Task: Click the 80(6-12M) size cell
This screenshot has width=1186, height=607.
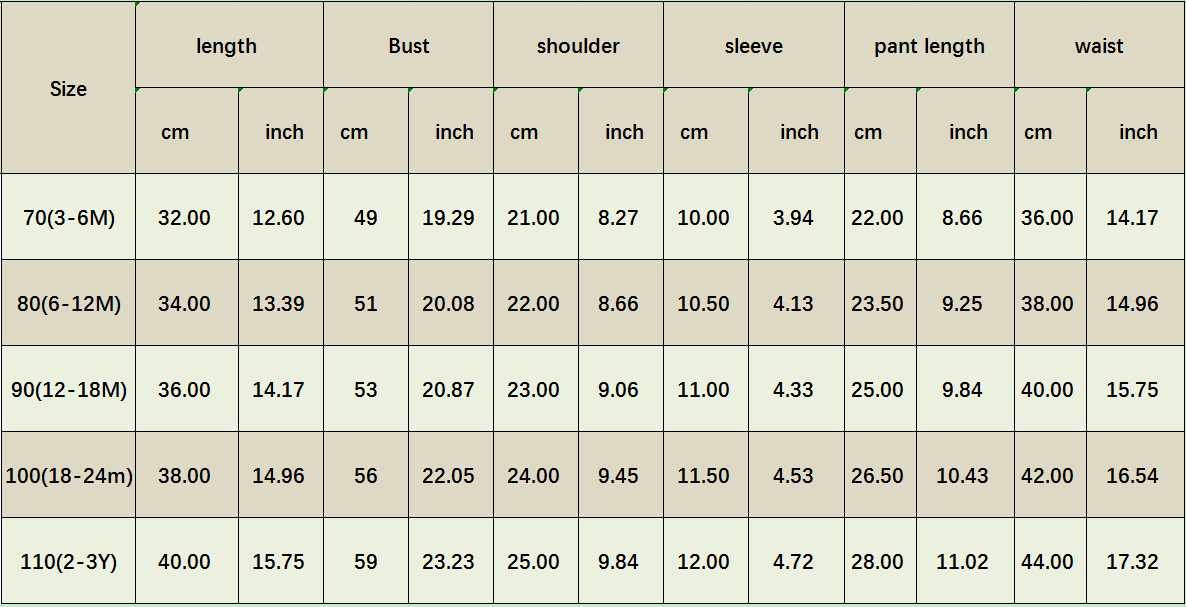Action: click(x=68, y=303)
